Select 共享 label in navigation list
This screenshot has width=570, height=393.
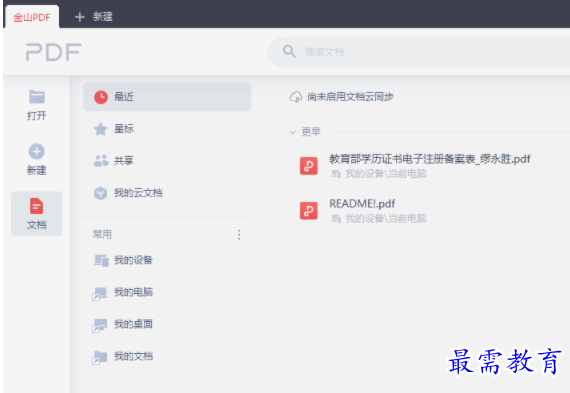click(x=124, y=160)
